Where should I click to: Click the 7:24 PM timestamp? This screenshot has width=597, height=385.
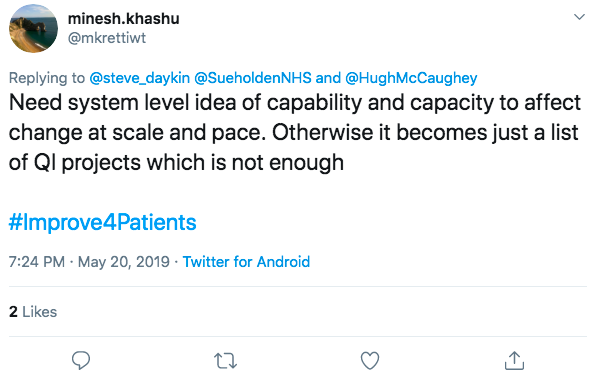point(37,262)
